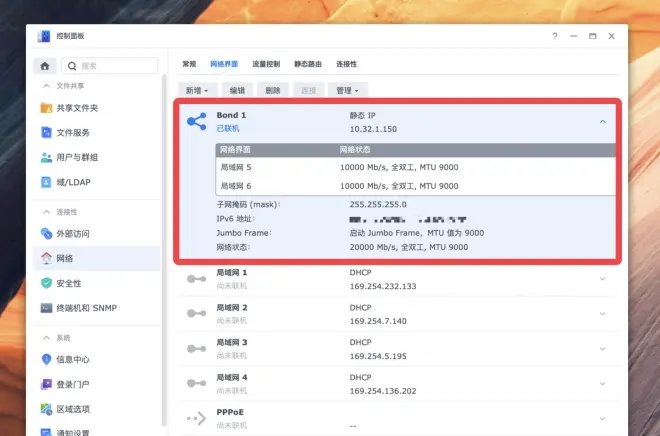Click the 区域选项 icon
Image resolution: width=660 pixels, height=436 pixels.
(x=46, y=409)
